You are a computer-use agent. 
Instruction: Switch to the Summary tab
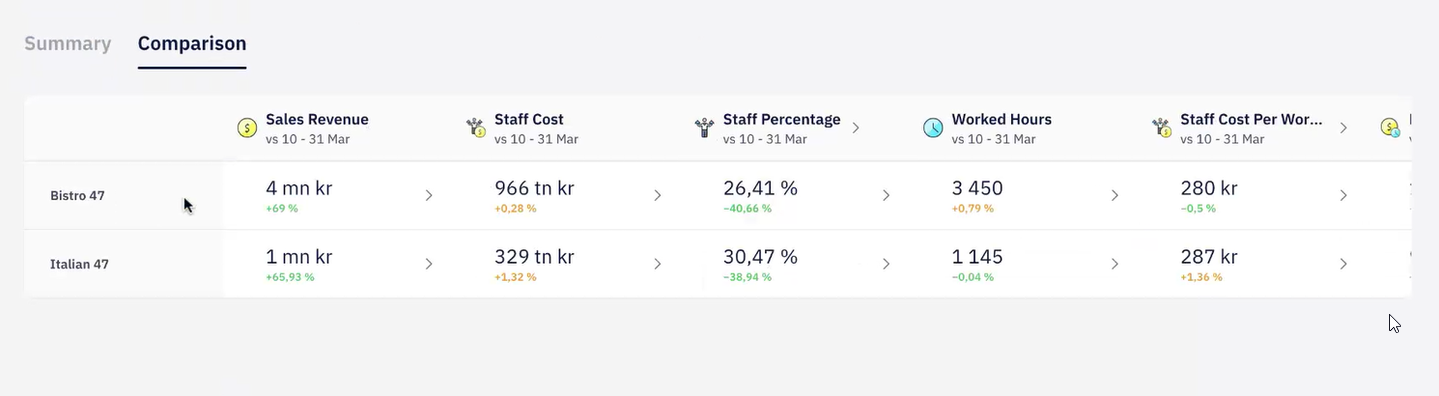click(x=68, y=44)
